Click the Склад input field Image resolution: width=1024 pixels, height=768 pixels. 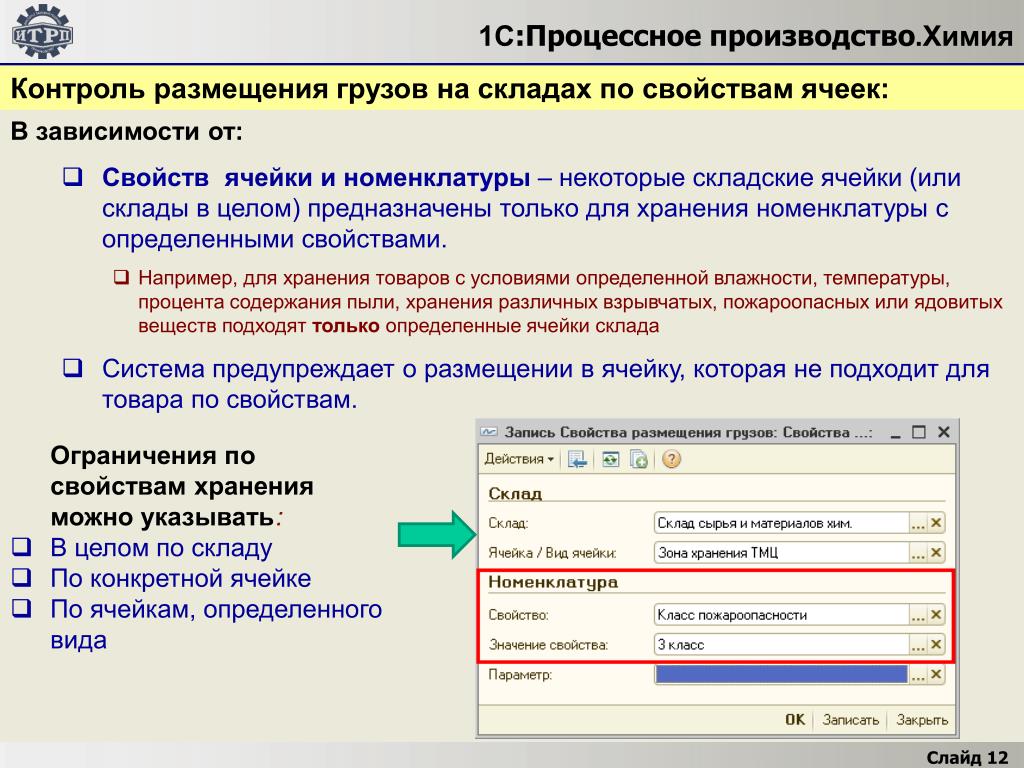tap(782, 523)
